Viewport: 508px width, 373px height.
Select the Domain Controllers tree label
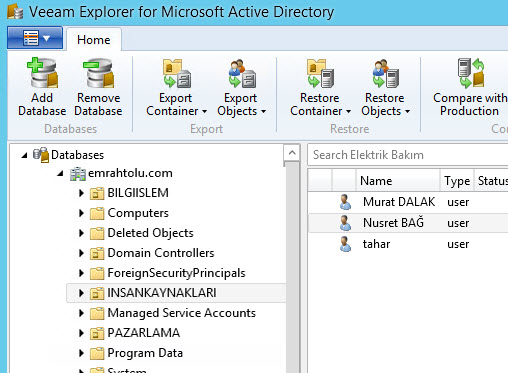click(x=161, y=253)
